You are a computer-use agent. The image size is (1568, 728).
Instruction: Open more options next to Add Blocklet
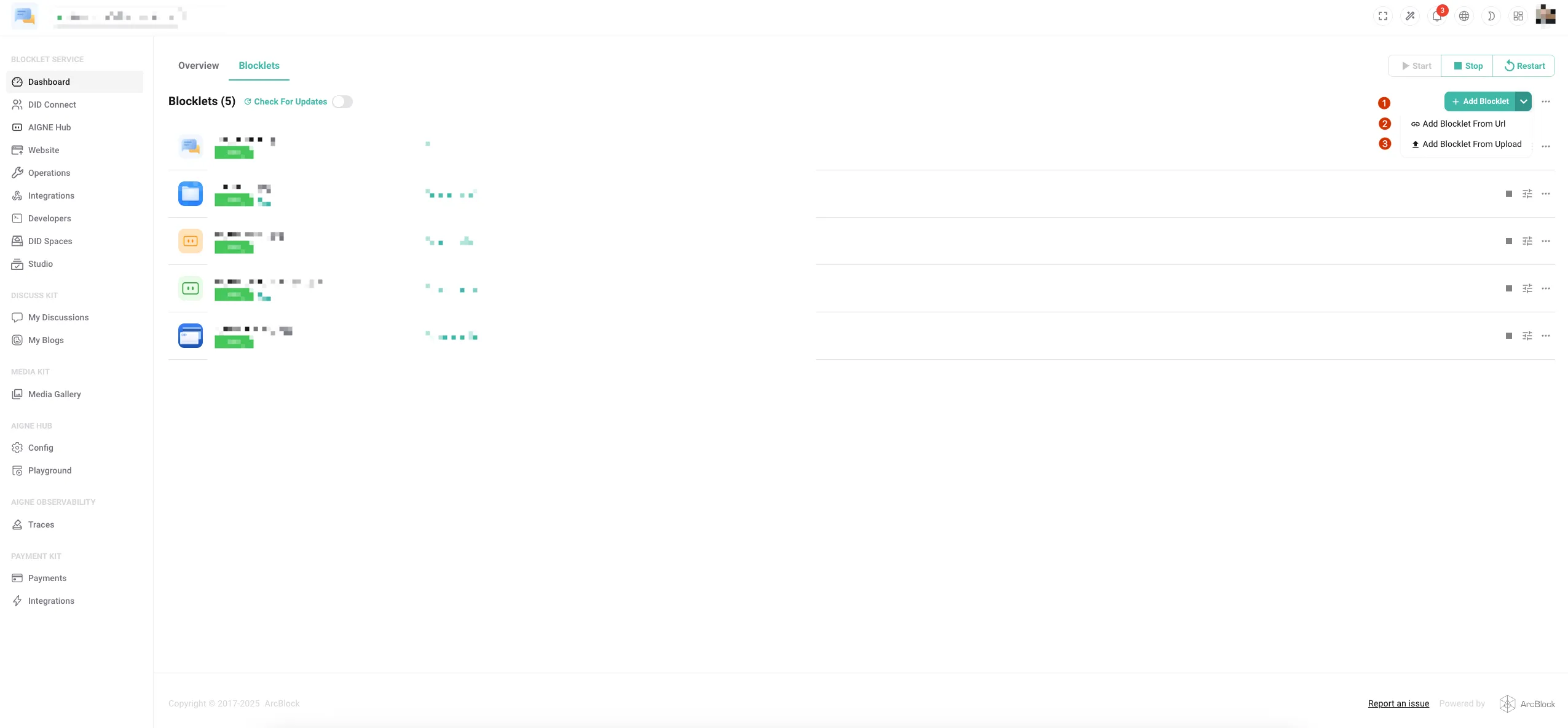coord(1545,101)
